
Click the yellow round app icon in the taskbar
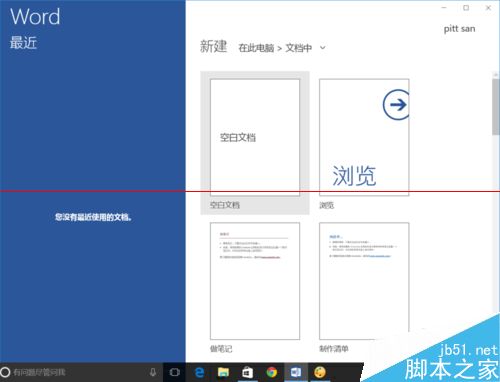[320, 372]
